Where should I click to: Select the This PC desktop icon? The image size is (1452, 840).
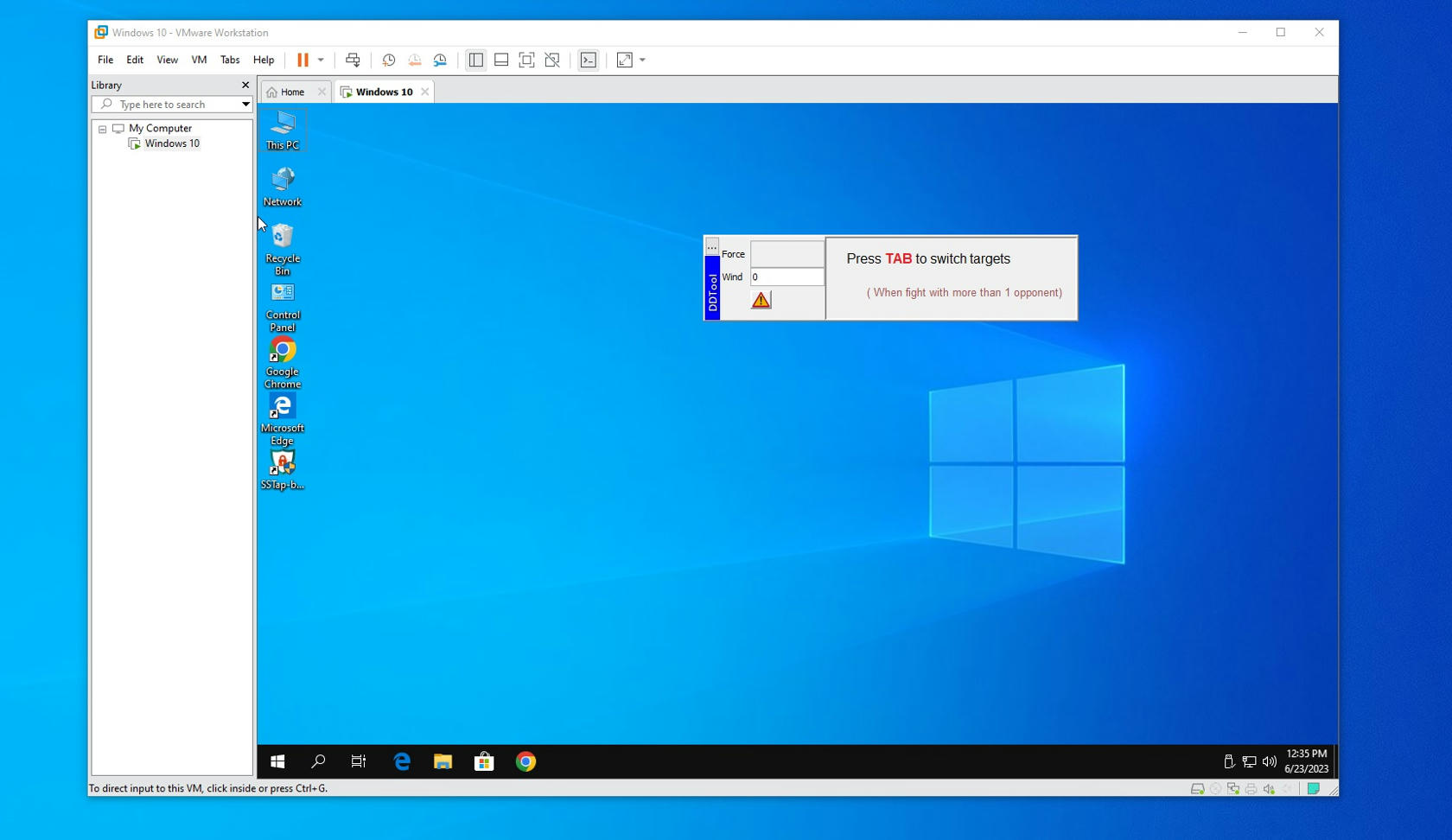283,130
